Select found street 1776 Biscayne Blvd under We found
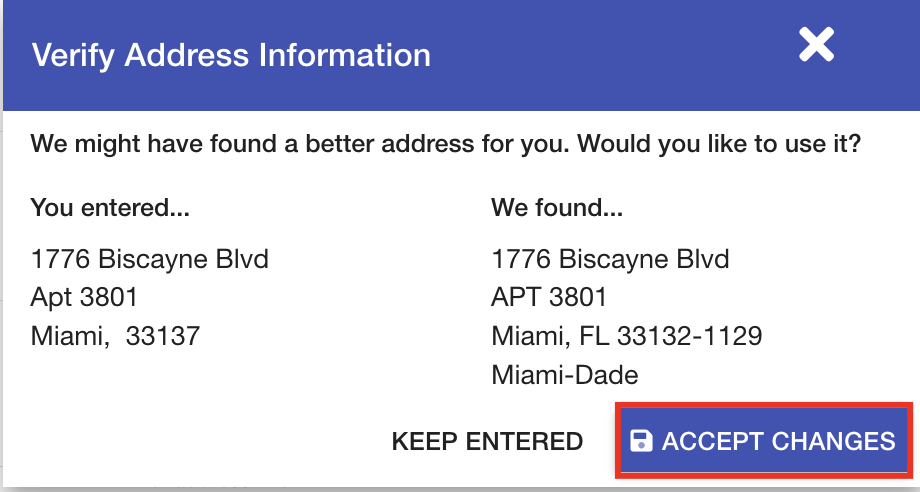The image size is (920, 492). point(610,259)
